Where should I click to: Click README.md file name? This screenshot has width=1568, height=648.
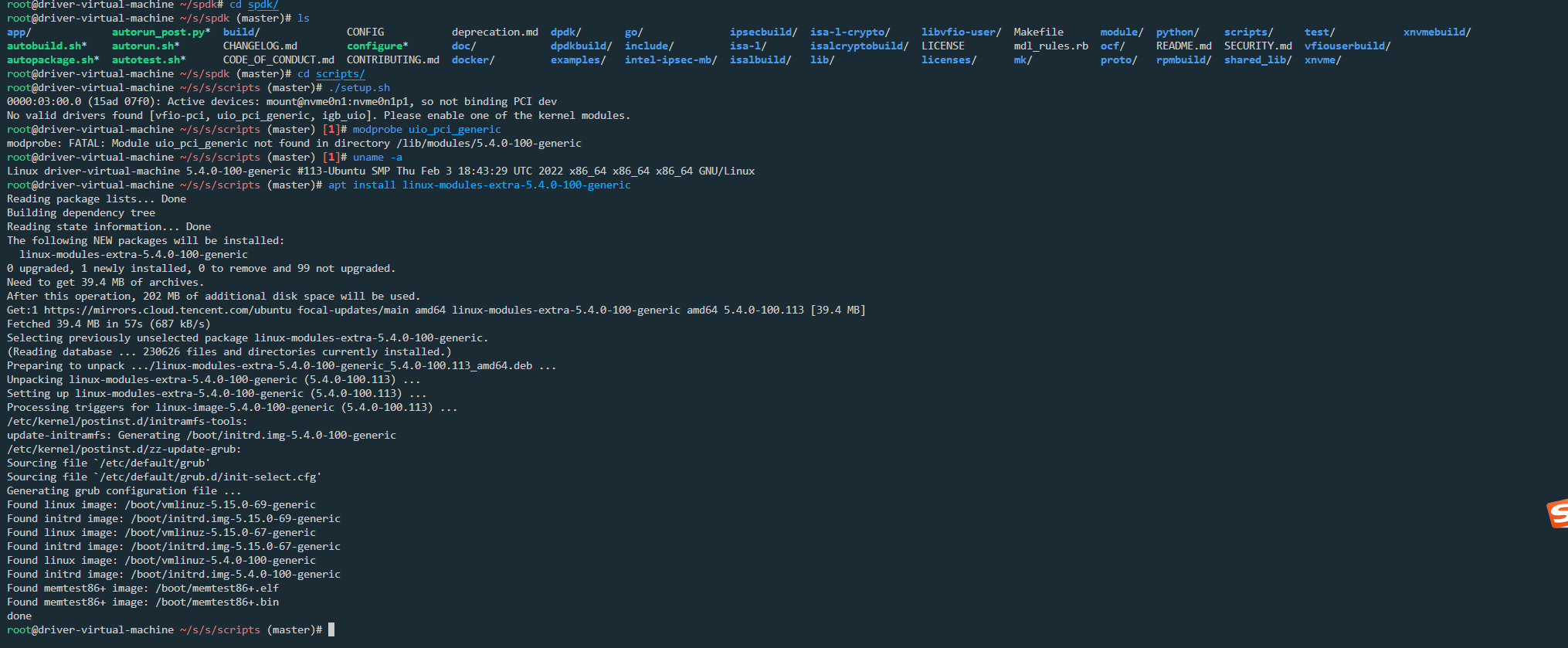pos(1184,46)
